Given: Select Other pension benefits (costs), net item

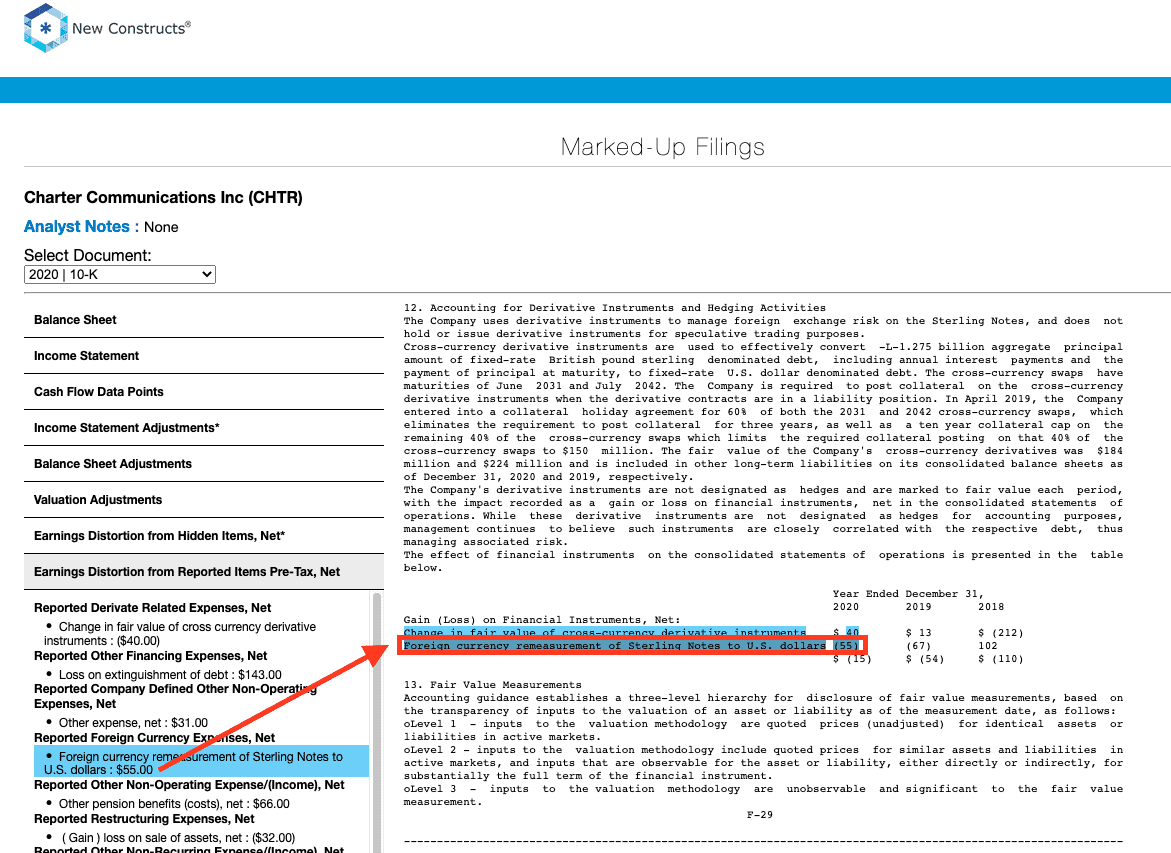Looking at the screenshot, I should click(174, 804).
